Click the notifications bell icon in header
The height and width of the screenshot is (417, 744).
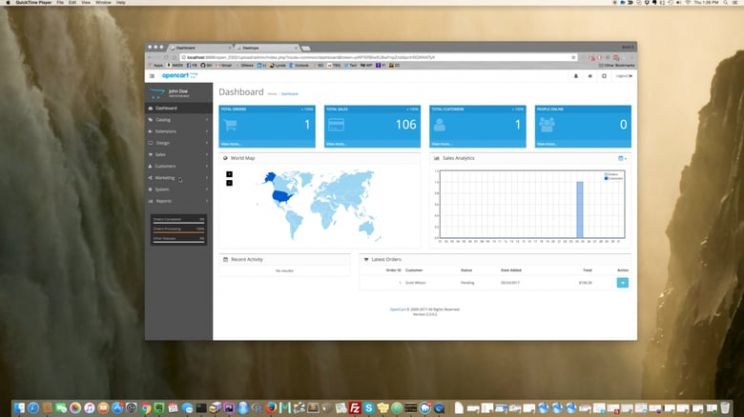pyautogui.click(x=575, y=76)
